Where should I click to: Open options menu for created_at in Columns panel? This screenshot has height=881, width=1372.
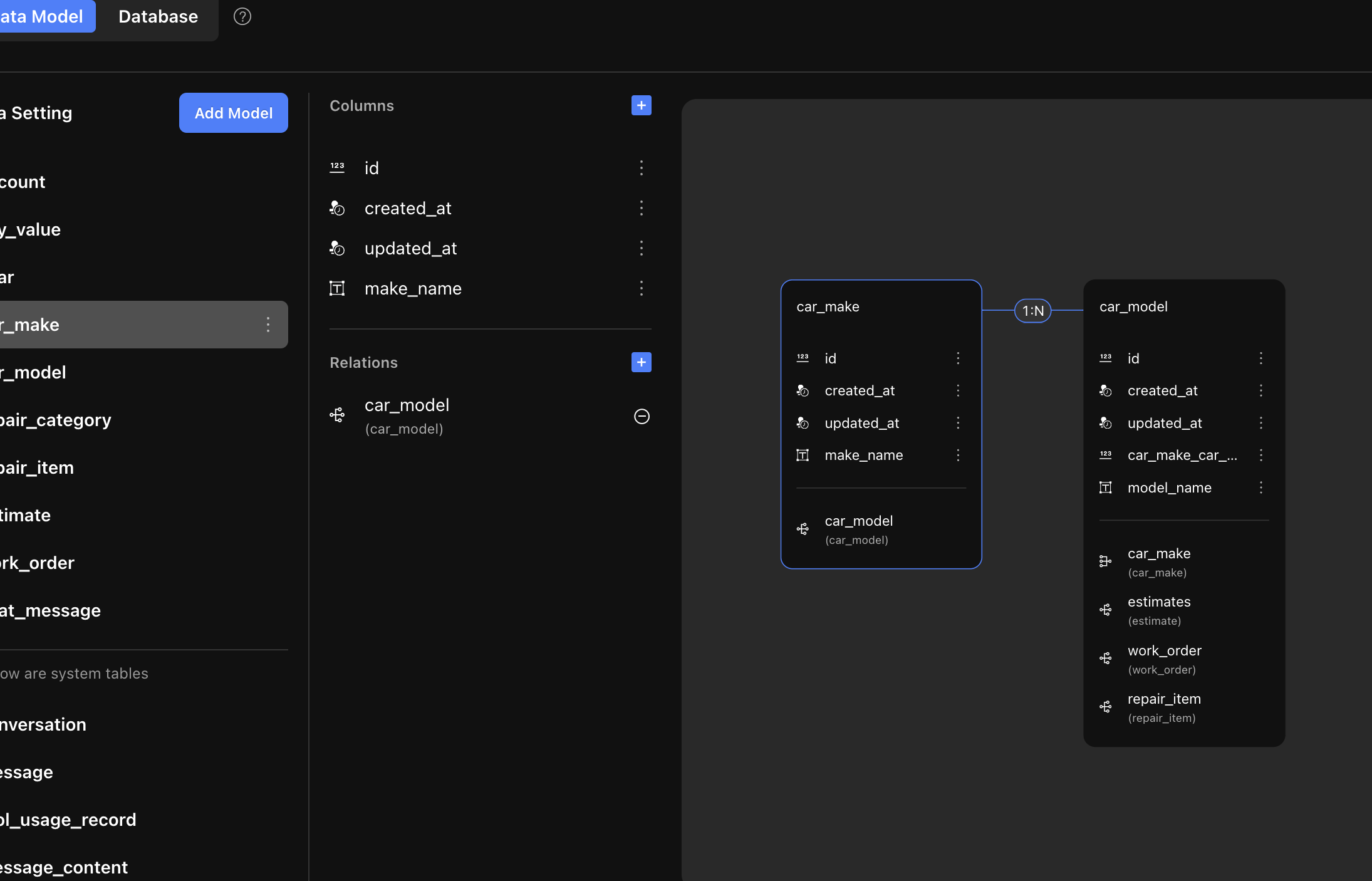(x=641, y=208)
